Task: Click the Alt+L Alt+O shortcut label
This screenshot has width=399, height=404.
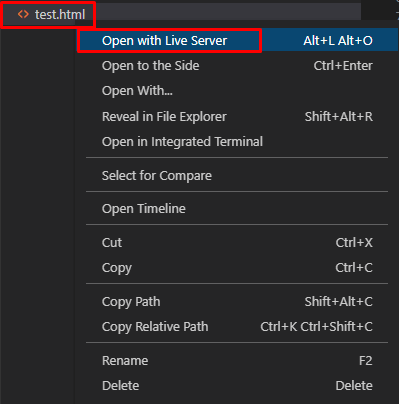Action: (338, 41)
